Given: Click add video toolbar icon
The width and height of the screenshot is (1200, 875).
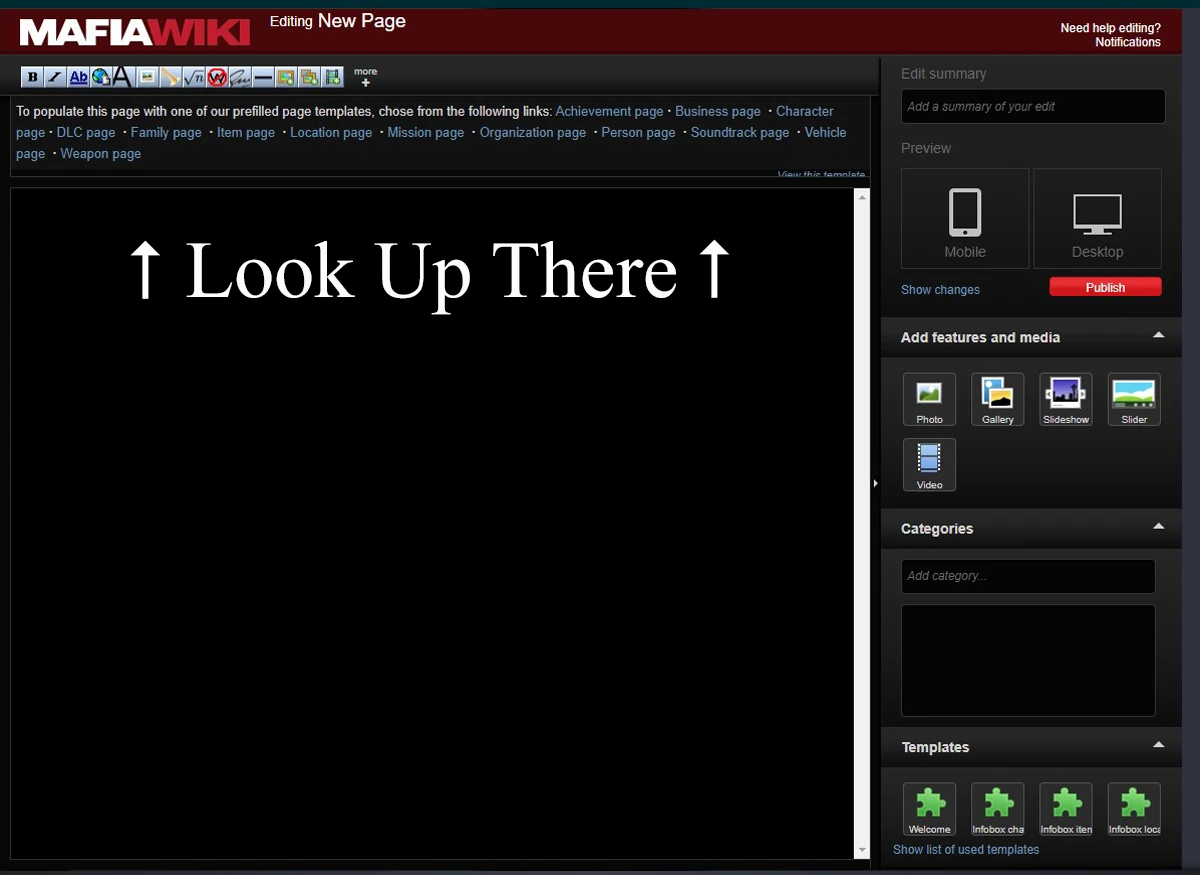Looking at the screenshot, I should point(332,77).
